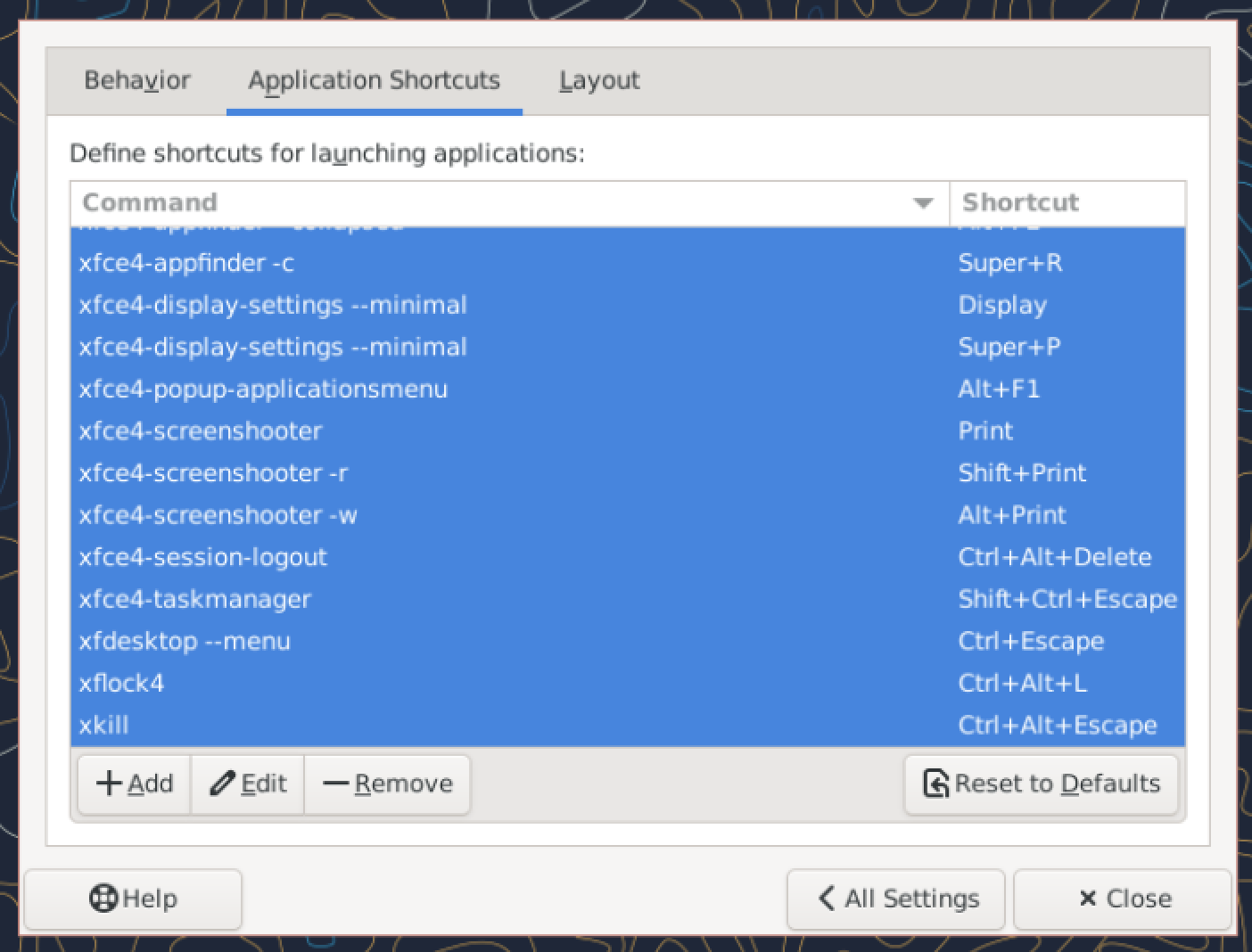Select the Application Shortcuts tab
1252x952 pixels.
(374, 80)
